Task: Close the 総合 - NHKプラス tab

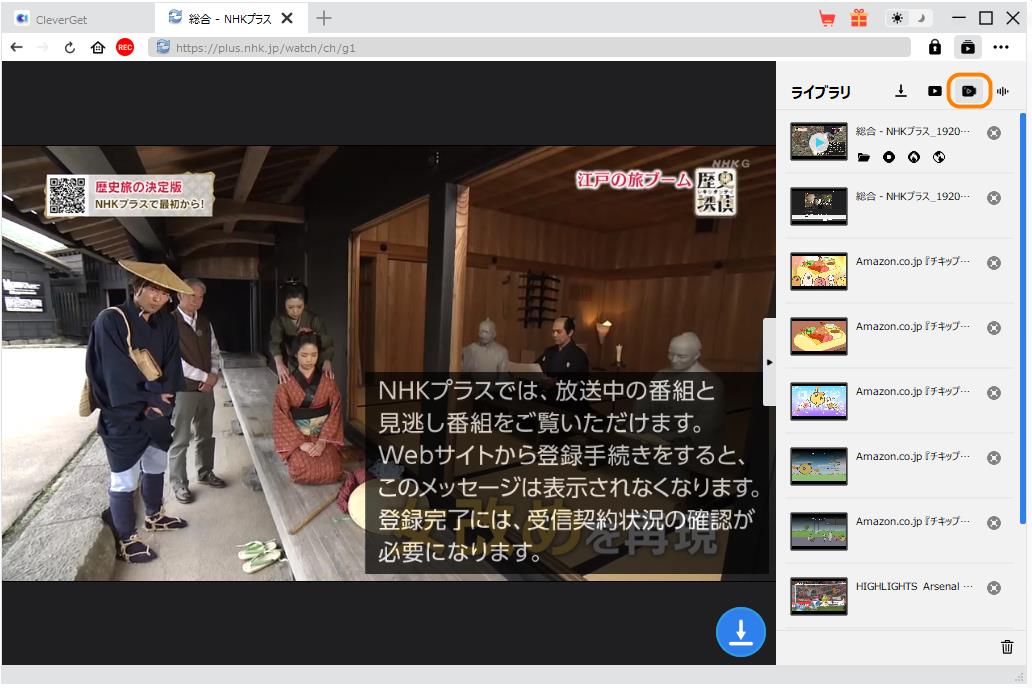Action: click(x=287, y=18)
